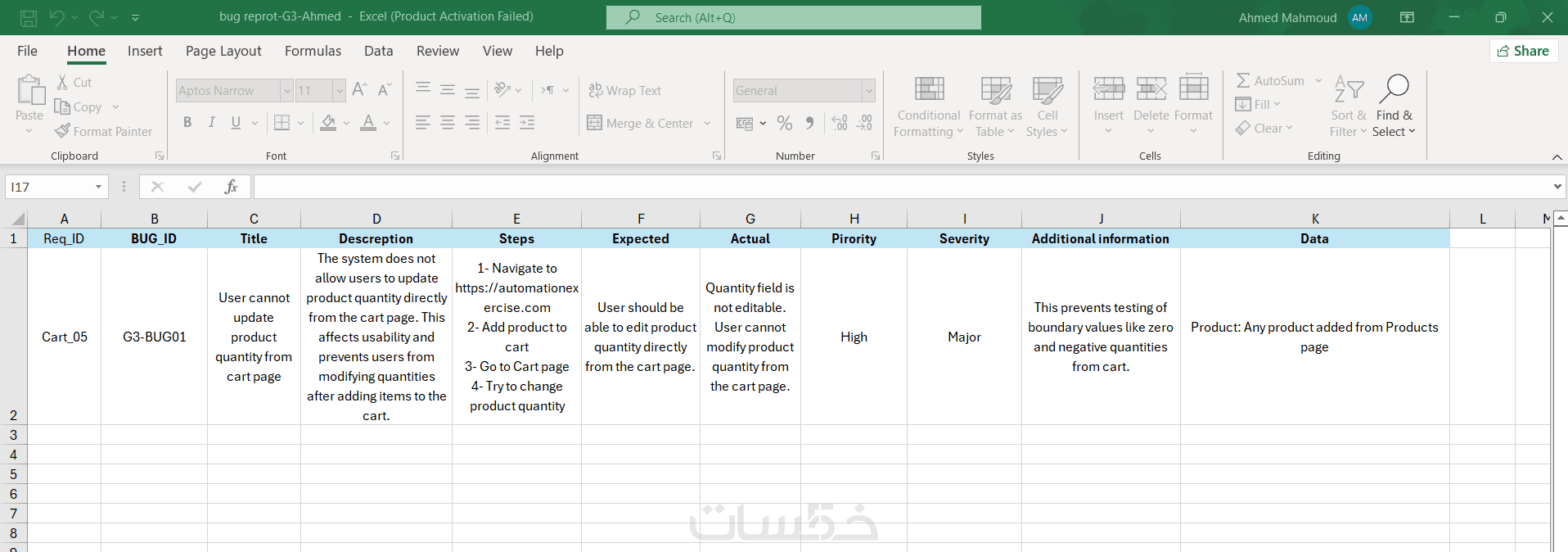The height and width of the screenshot is (552, 1568).
Task: Expand the Name Box dropdown arrow
Action: [98, 187]
